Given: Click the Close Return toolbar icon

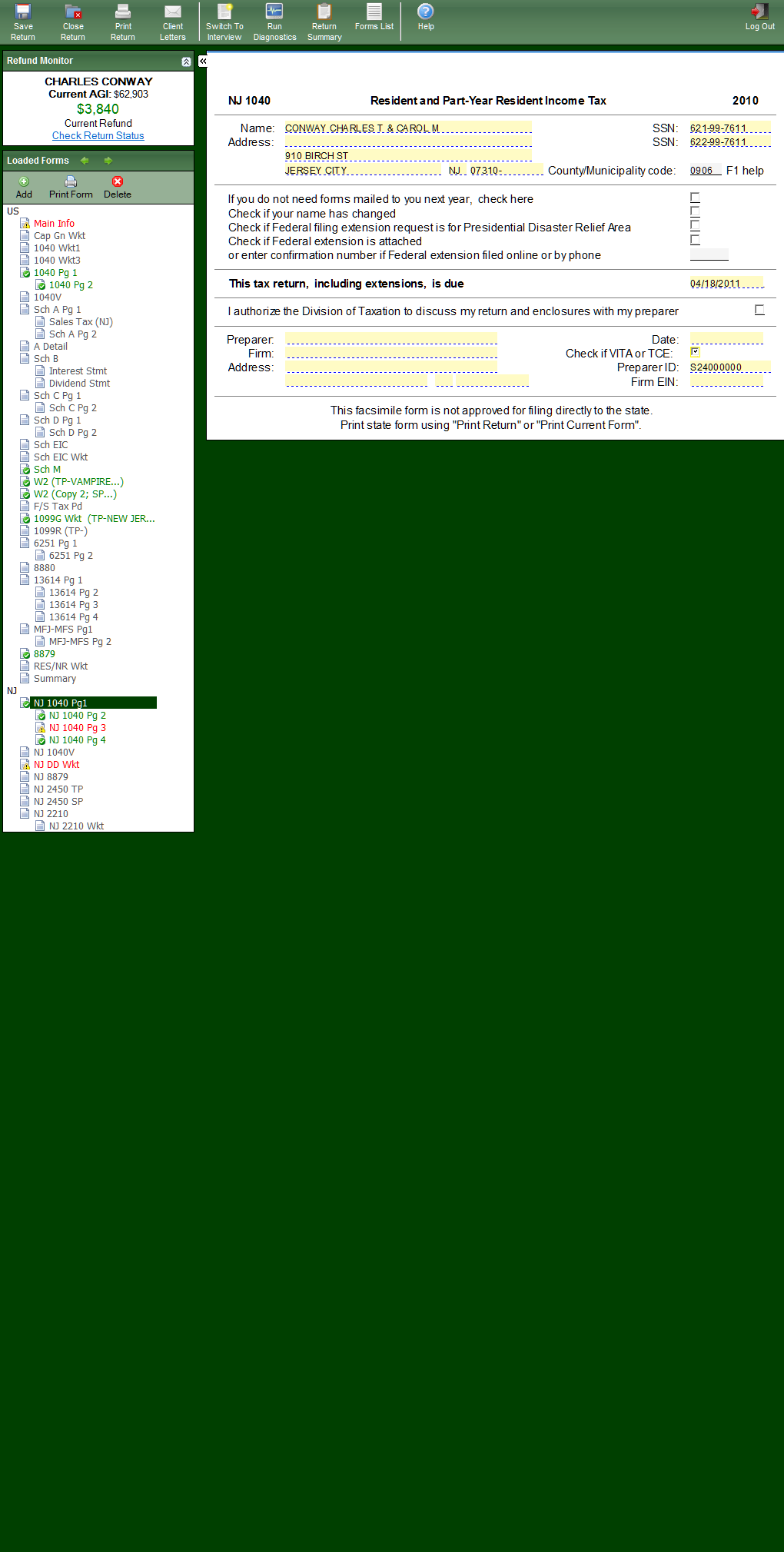Looking at the screenshot, I should (73, 13).
